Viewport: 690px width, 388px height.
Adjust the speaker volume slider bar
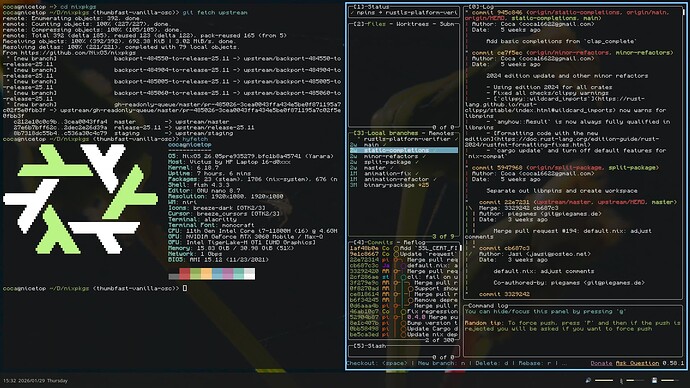(x=604, y=381)
